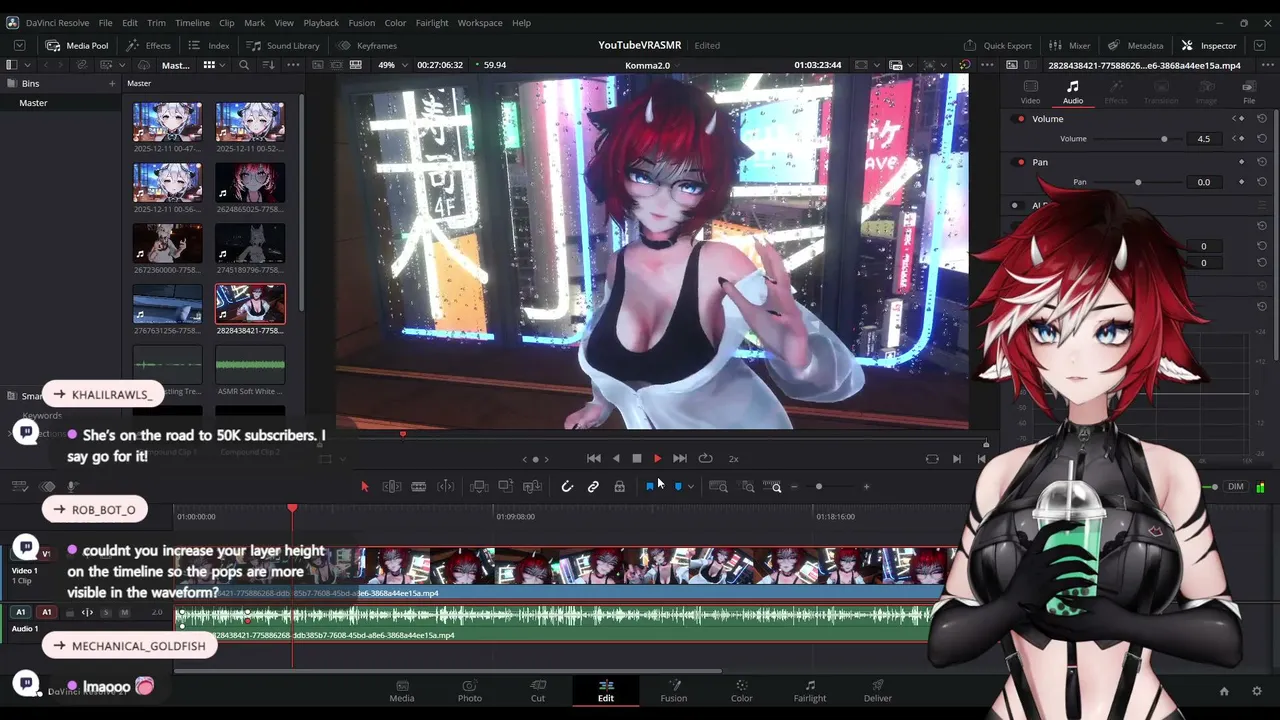Open the Project Manager home icon
This screenshot has width=1280, height=720.
[x=1224, y=691]
